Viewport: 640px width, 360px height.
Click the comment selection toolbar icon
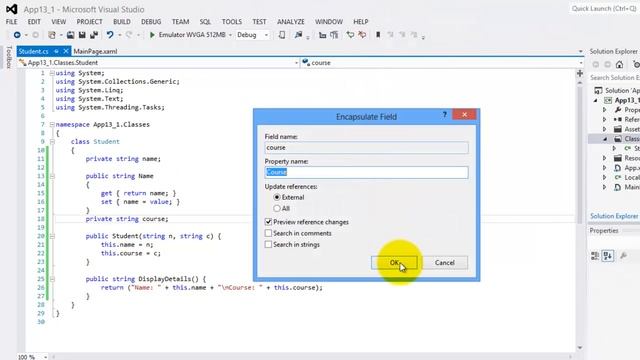pyautogui.click(x=322, y=35)
